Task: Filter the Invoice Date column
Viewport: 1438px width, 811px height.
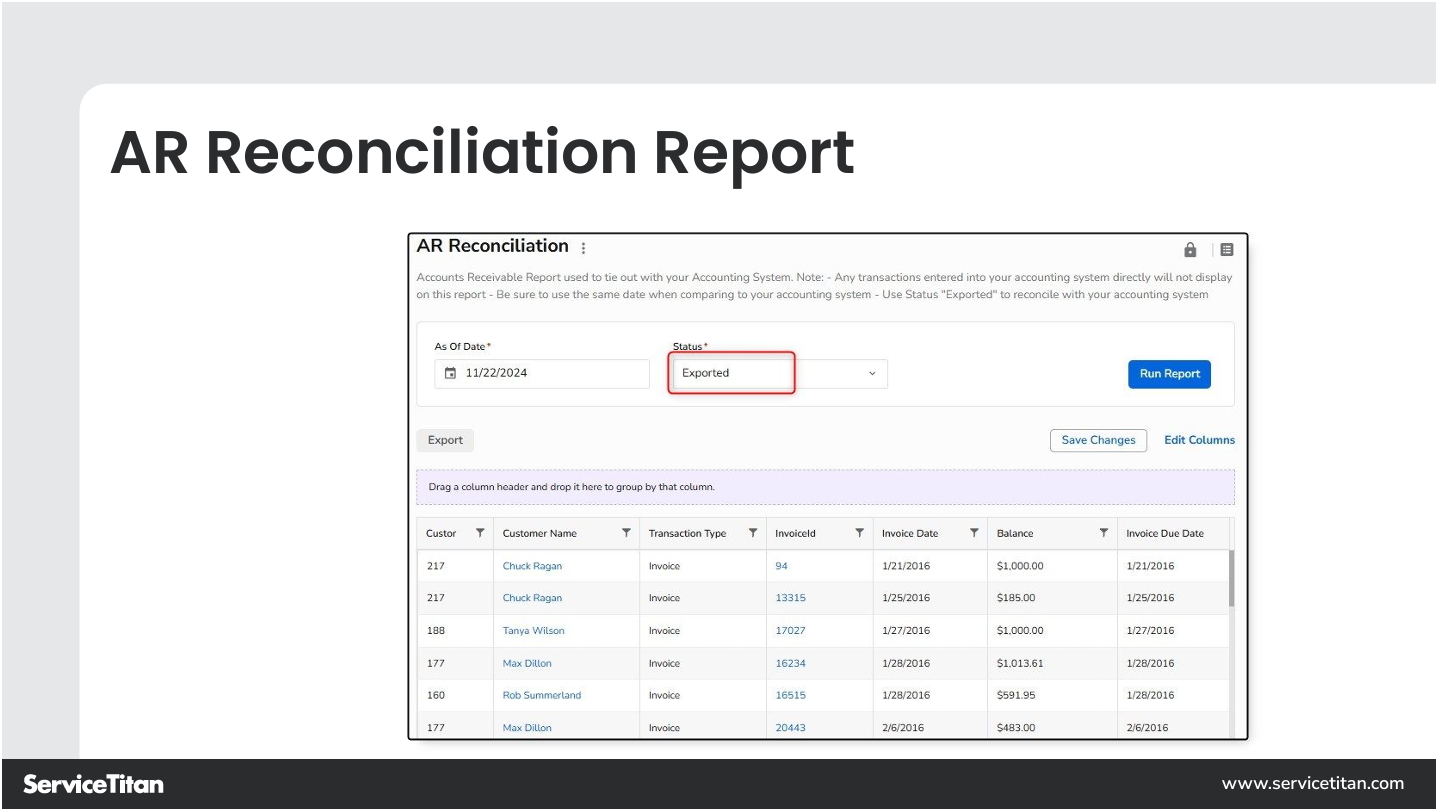Action: [975, 533]
